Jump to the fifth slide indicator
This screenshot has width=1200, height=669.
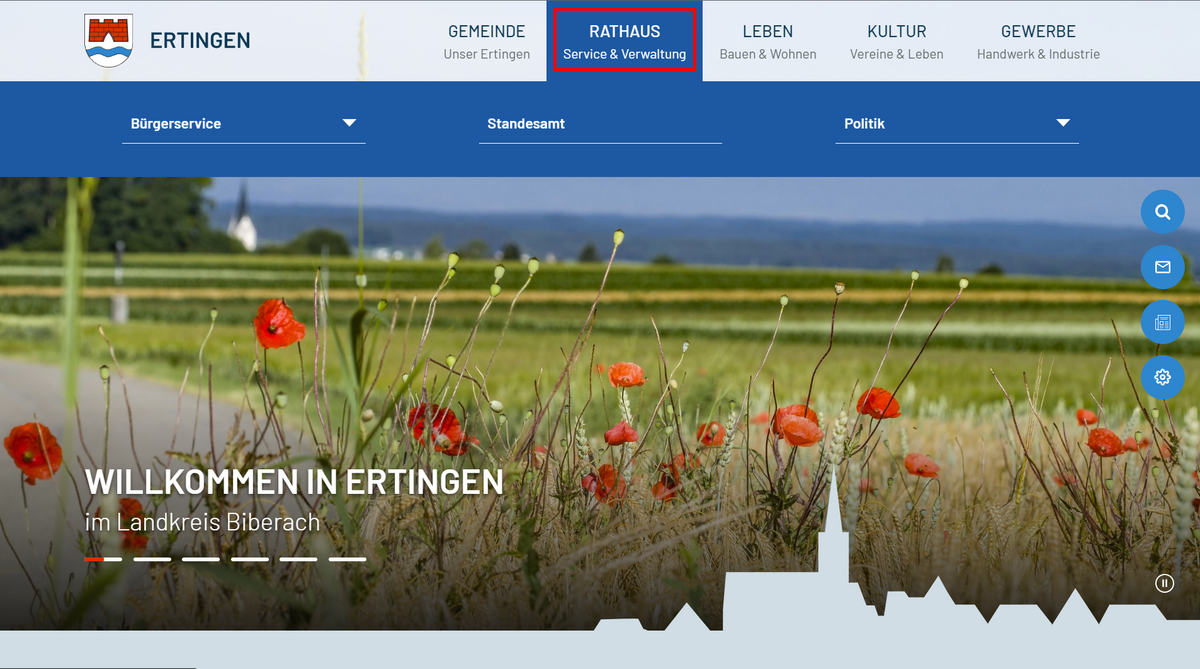point(298,559)
